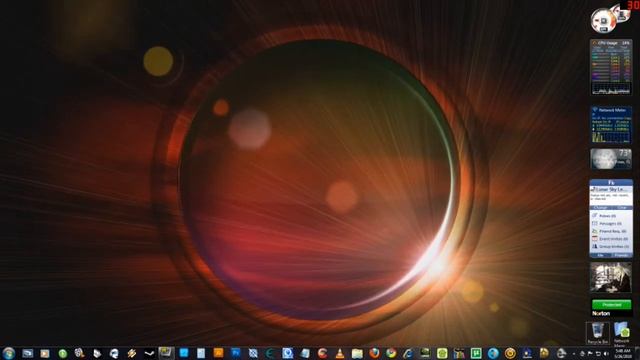Open the Action Center flag icon

tap(590, 354)
